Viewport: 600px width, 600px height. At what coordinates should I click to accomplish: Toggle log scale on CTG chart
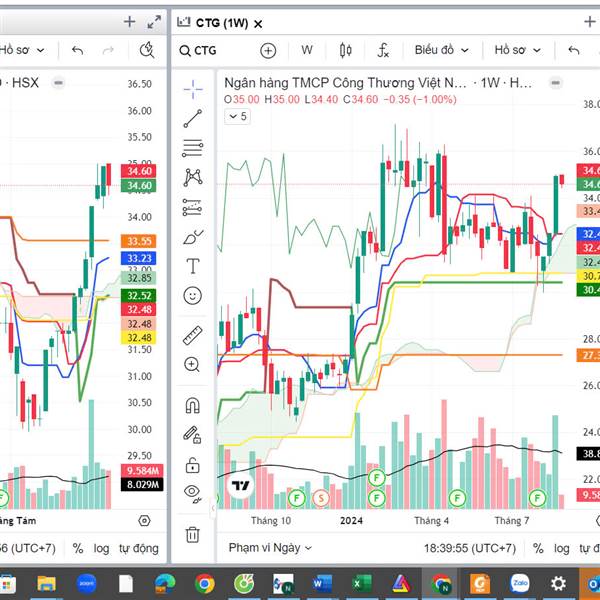pyautogui.click(x=561, y=548)
